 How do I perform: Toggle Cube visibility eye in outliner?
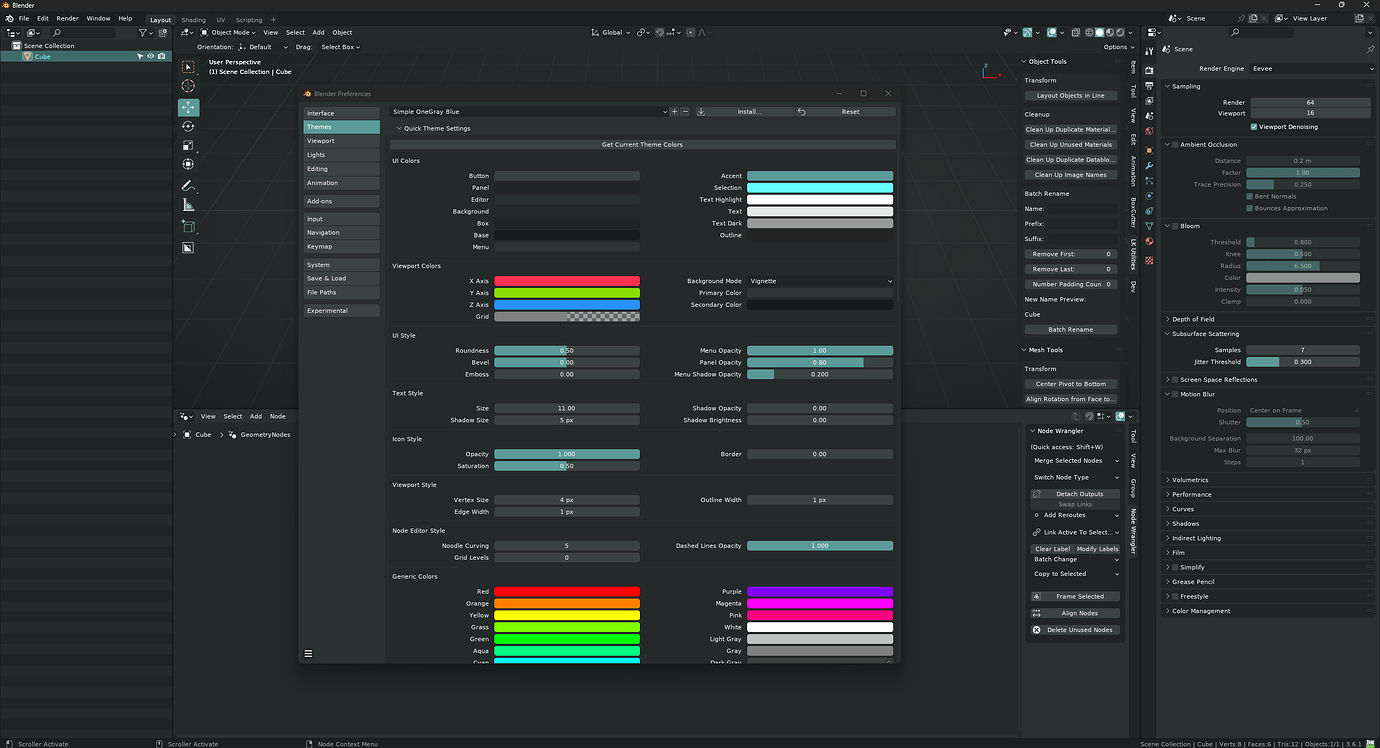point(151,57)
